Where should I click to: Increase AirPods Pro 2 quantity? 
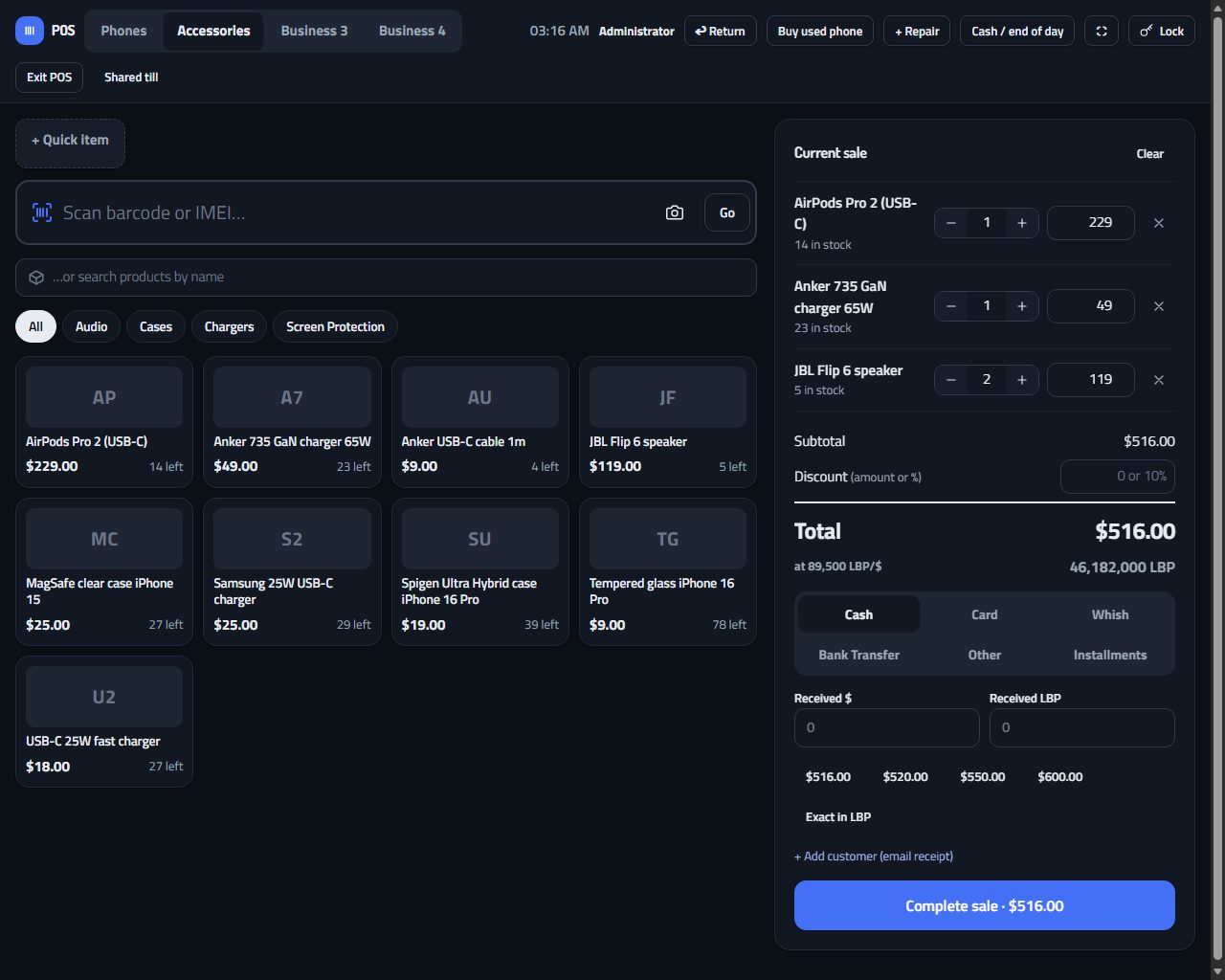tap(1022, 223)
